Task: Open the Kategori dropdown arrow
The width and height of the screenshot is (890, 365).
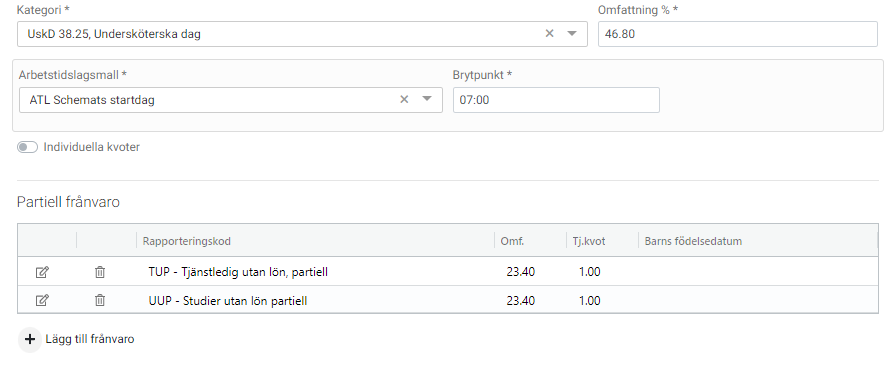Action: coord(572,34)
